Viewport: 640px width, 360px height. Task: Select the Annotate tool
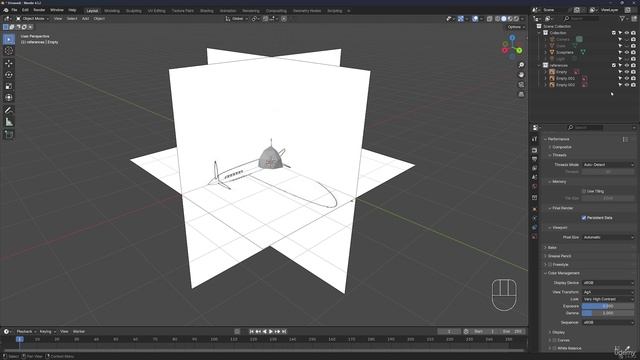[x=9, y=110]
